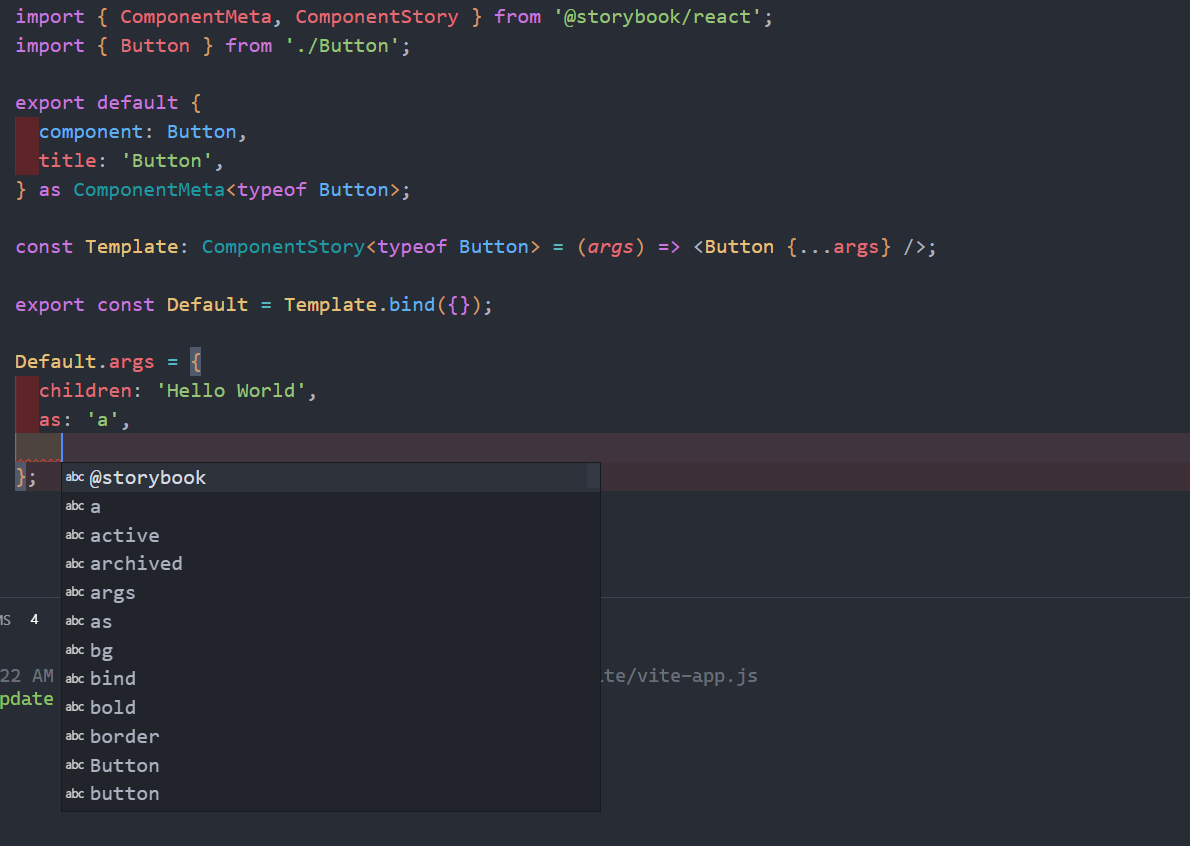Click the abc icon beside 'border'
1190x846 pixels.
[74, 736]
